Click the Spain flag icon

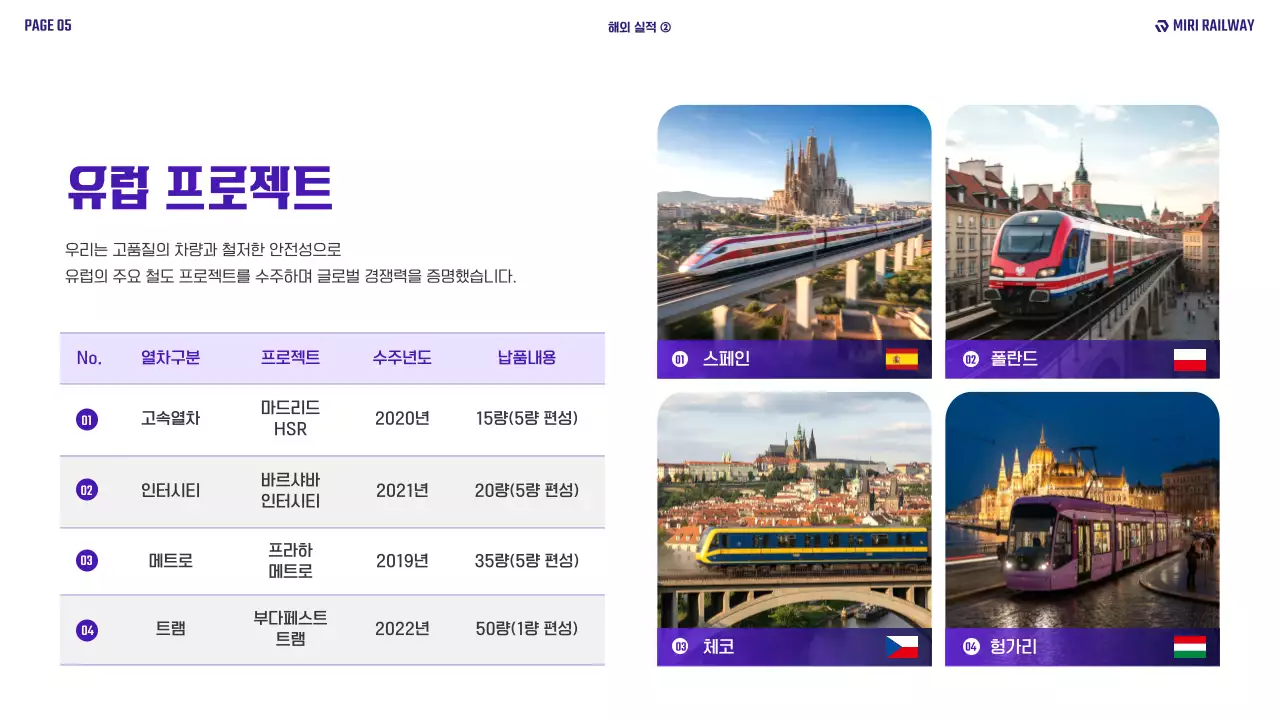[x=900, y=360]
